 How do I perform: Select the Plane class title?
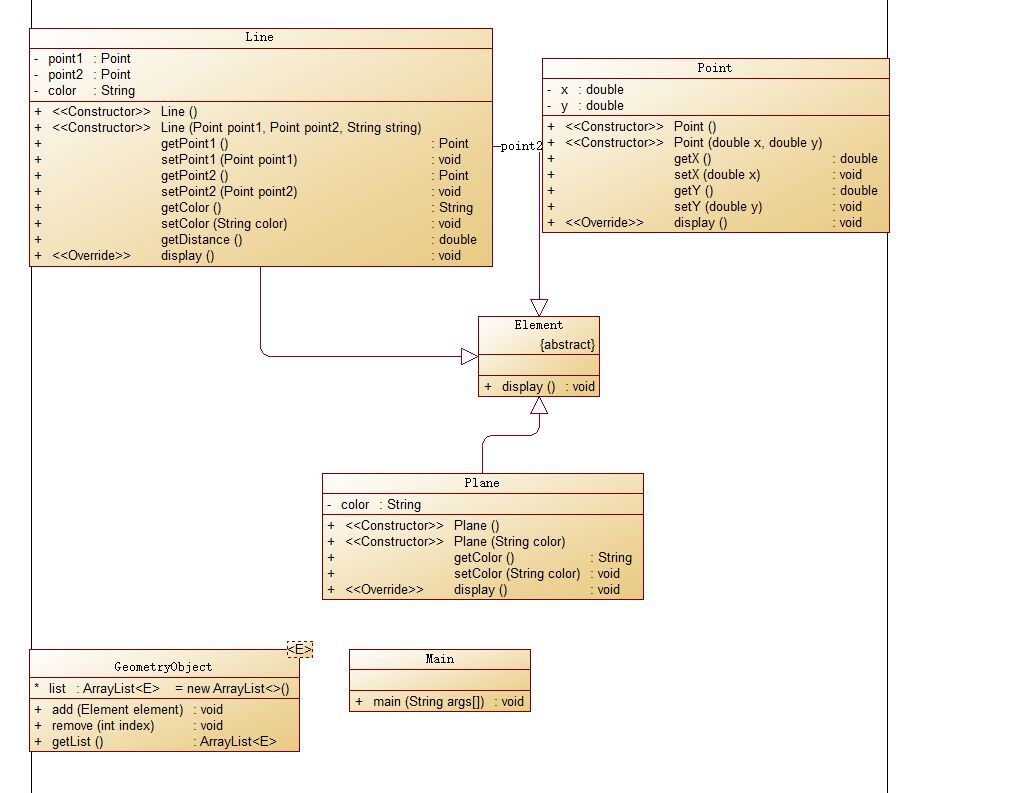tap(482, 483)
